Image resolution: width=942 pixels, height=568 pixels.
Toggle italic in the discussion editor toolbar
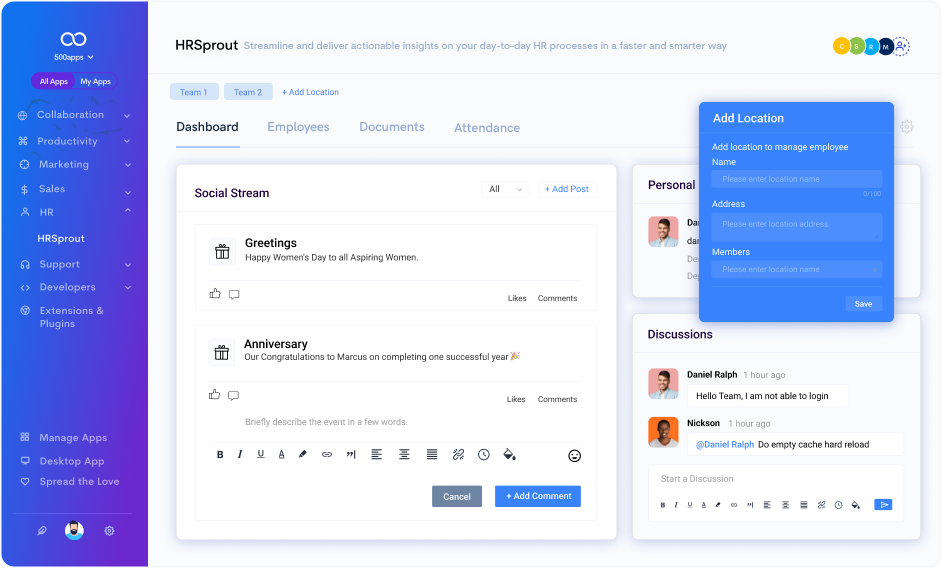tap(676, 505)
